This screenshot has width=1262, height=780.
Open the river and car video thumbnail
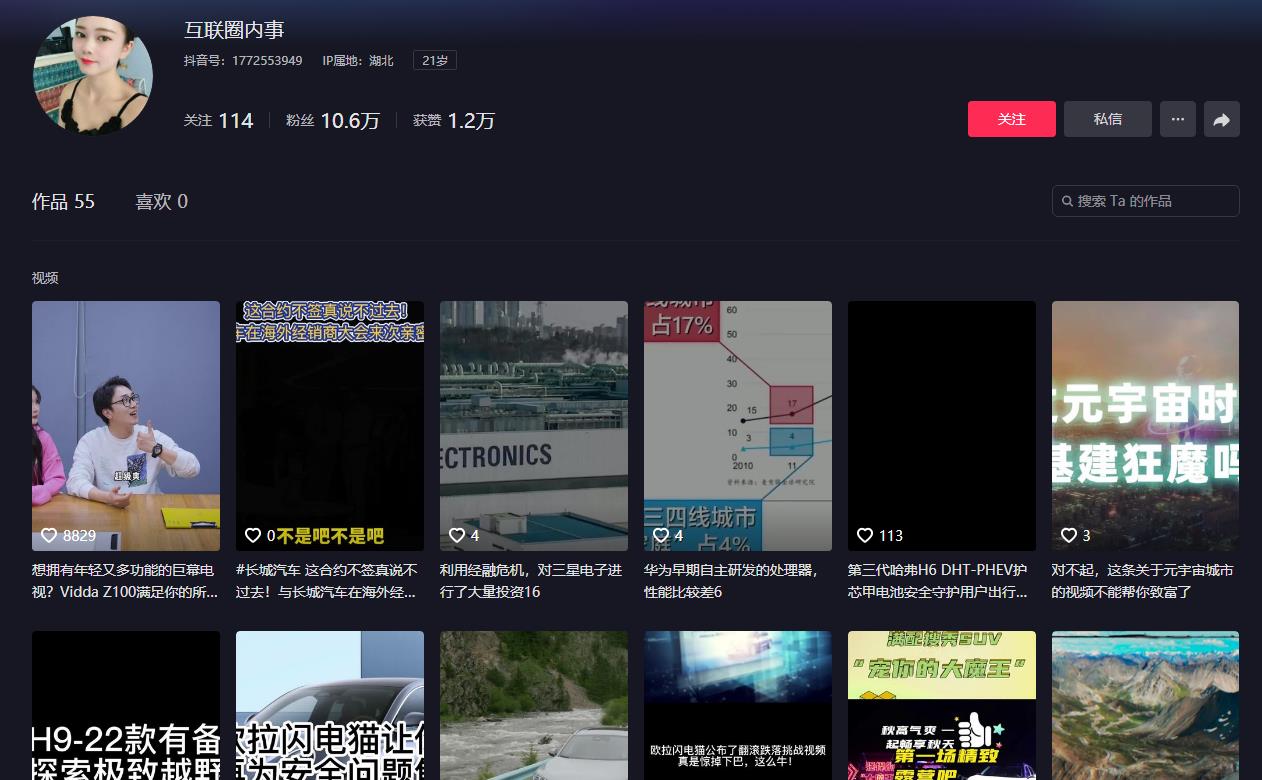coord(534,705)
